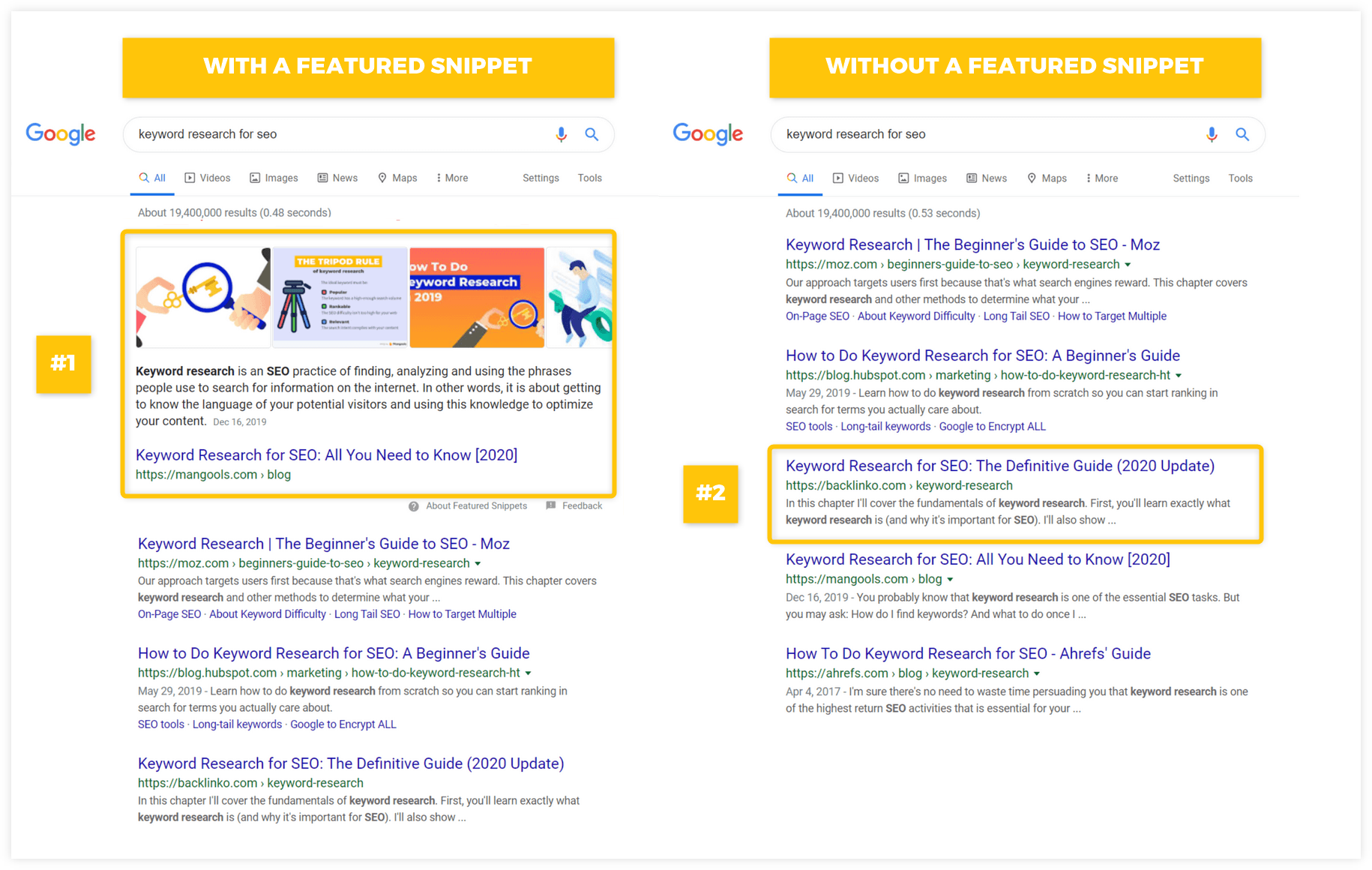
Task: Click SEO tools sitelink in left results
Action: [x=161, y=724]
